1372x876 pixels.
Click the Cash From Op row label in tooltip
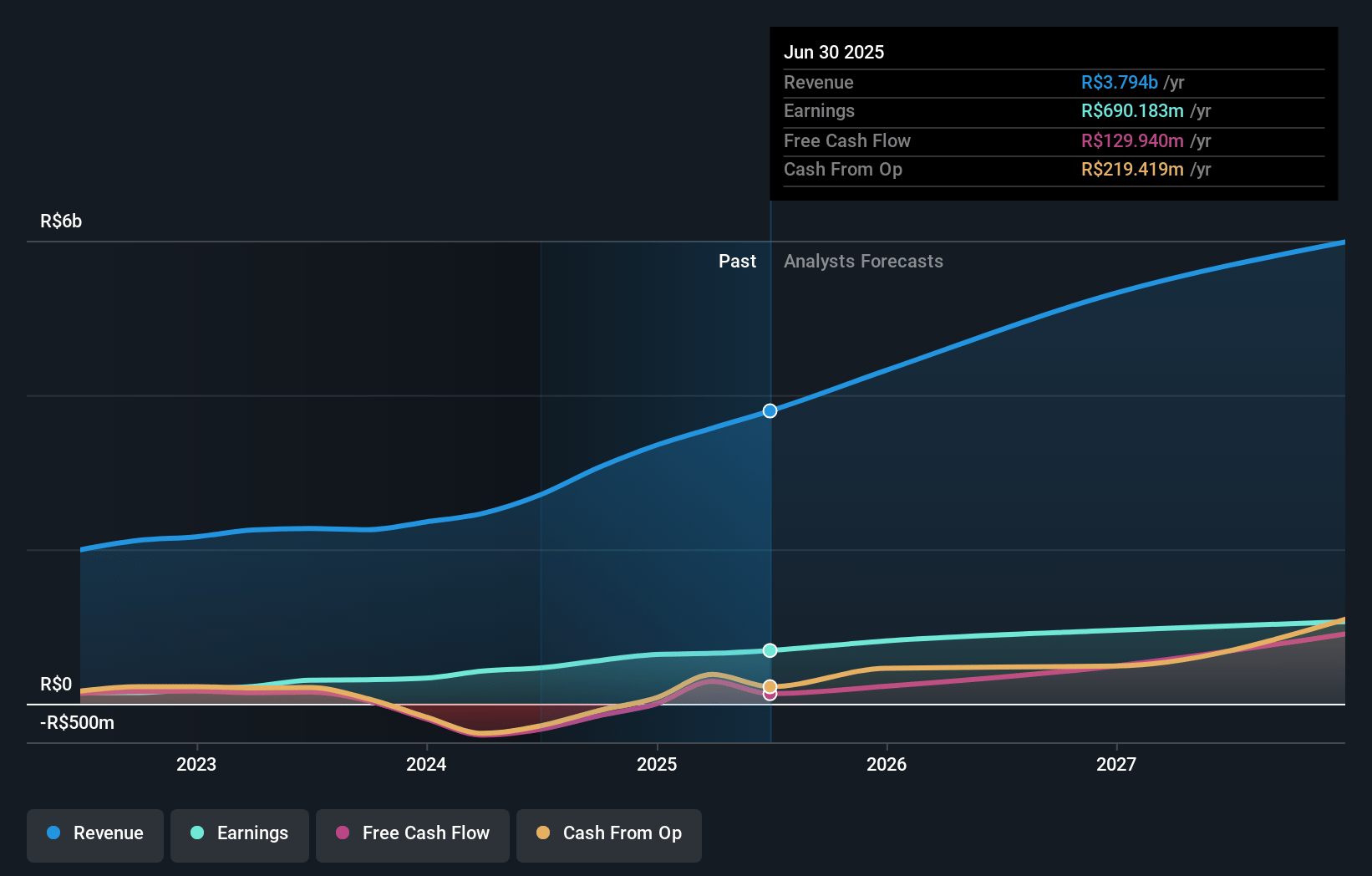[x=842, y=170]
